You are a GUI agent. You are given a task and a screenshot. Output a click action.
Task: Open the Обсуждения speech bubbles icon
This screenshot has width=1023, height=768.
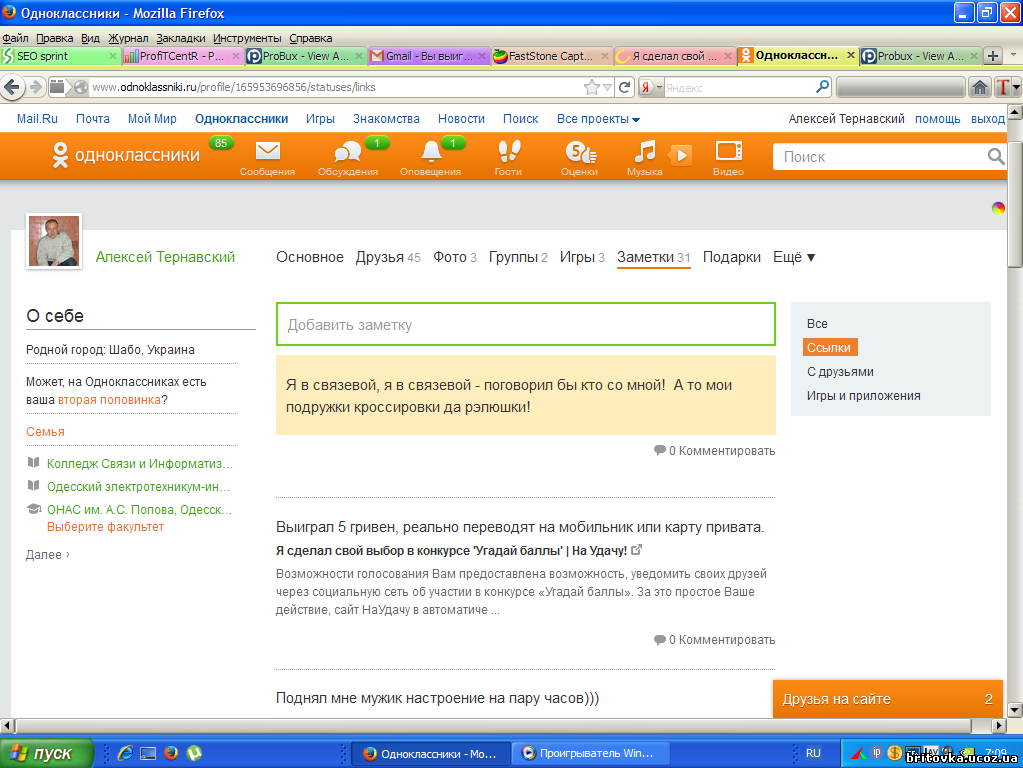[x=348, y=153]
